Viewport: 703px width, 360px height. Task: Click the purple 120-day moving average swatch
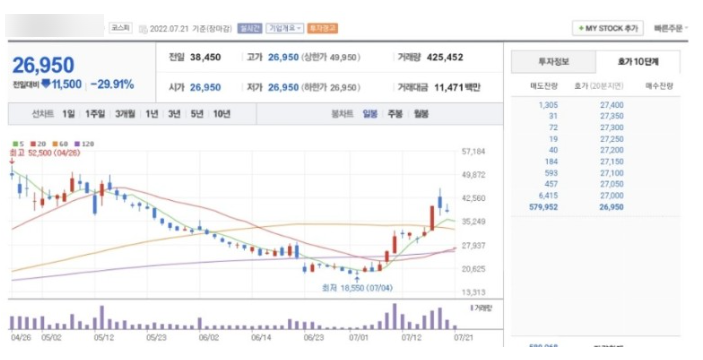pyautogui.click(x=77, y=144)
